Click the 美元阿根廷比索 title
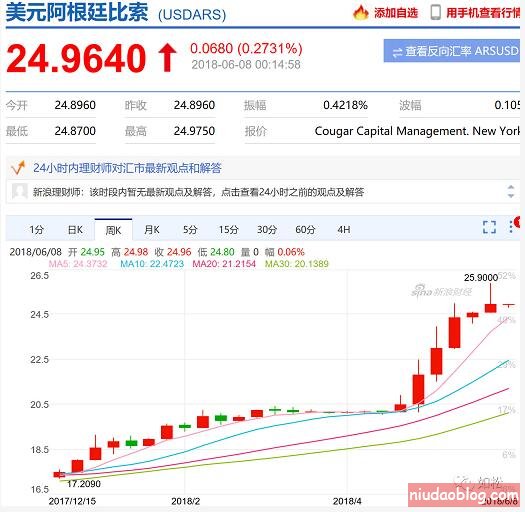This screenshot has width=525, height=512. click(77, 12)
